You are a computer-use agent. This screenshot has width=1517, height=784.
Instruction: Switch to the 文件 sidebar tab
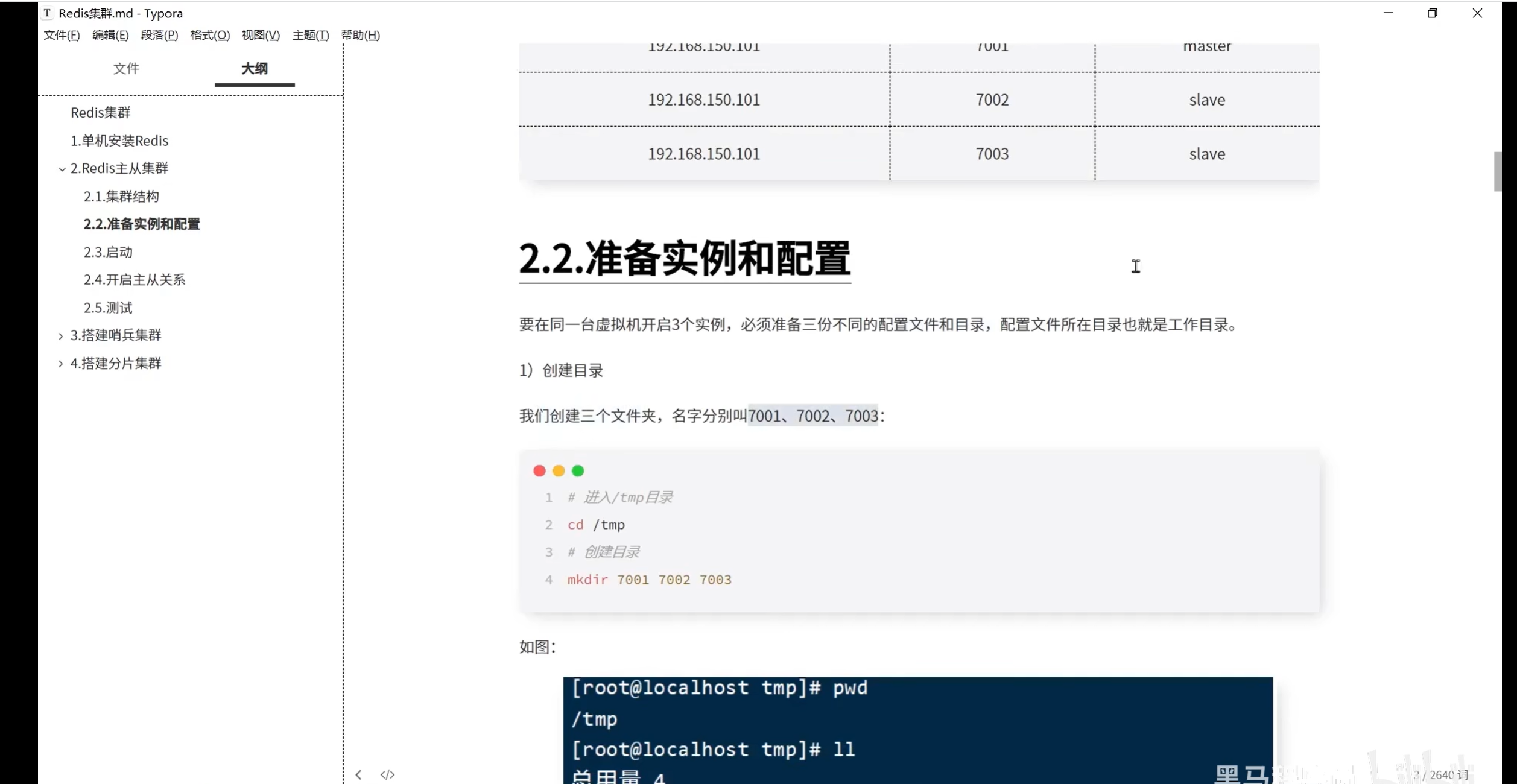click(126, 68)
